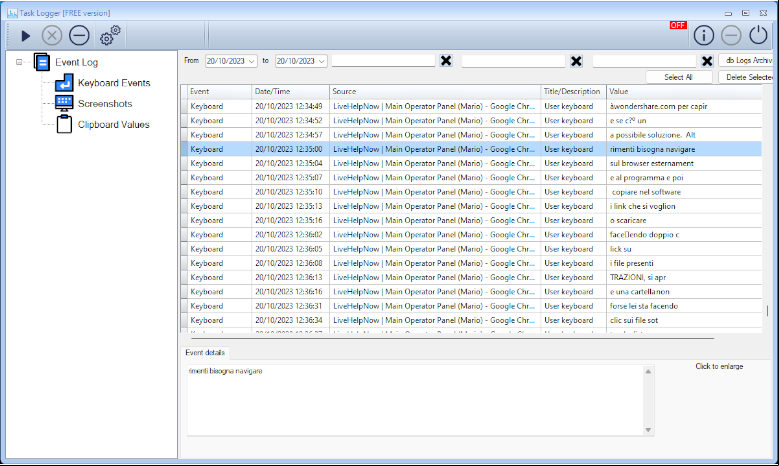Select the row 'e al programma e poi'
Image resolution: width=779 pixels, height=466 pixels.
471,178
